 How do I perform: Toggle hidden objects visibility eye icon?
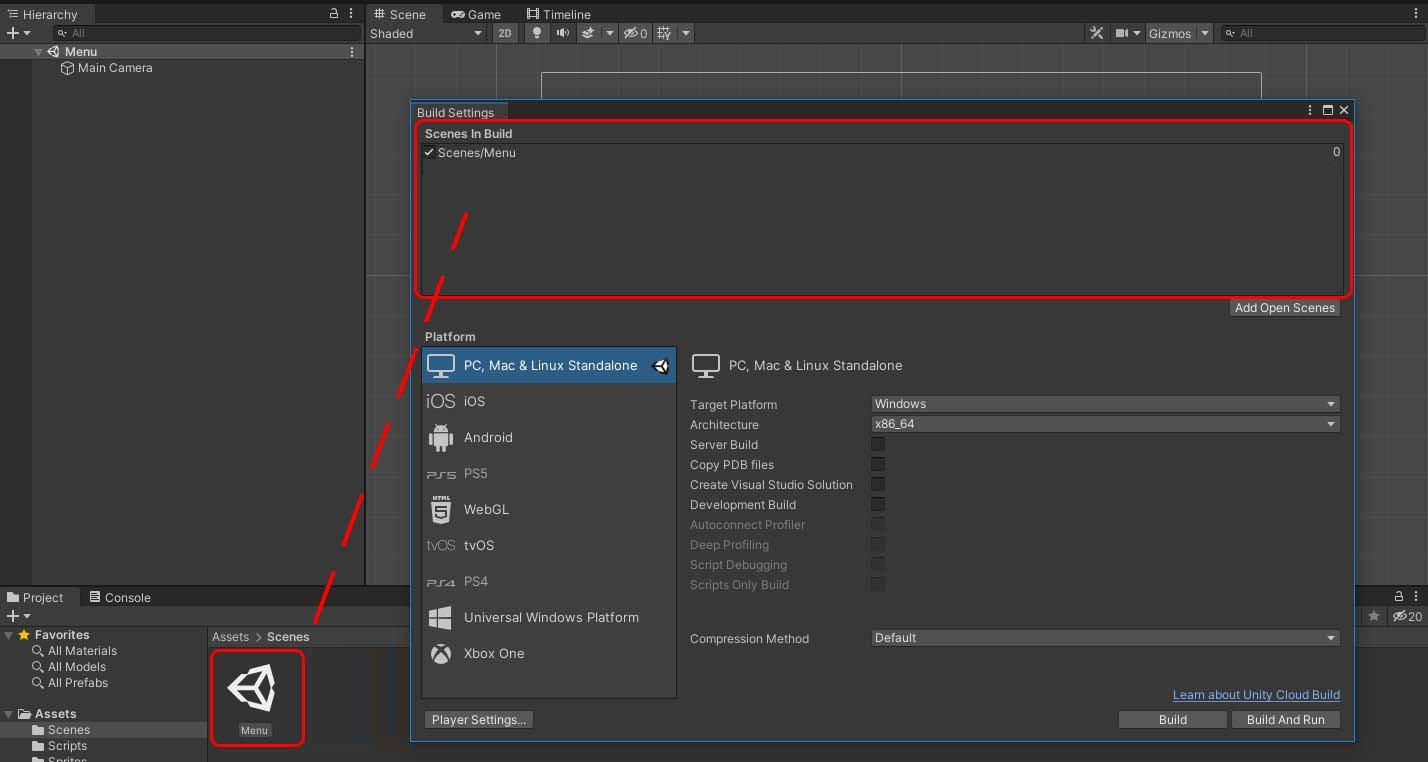click(636, 33)
